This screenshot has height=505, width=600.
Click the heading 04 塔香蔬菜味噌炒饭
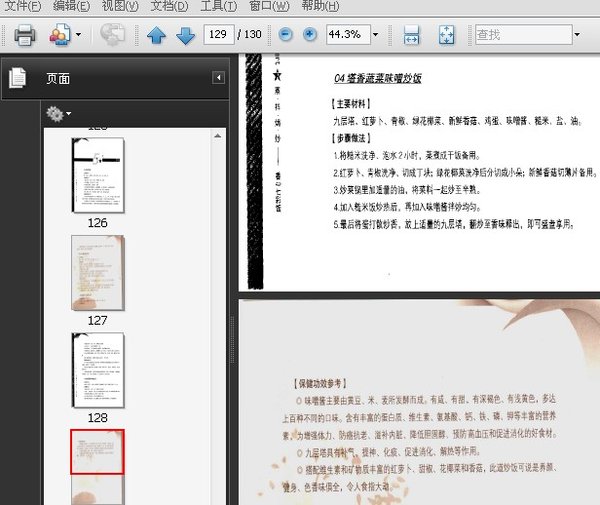tap(378, 78)
